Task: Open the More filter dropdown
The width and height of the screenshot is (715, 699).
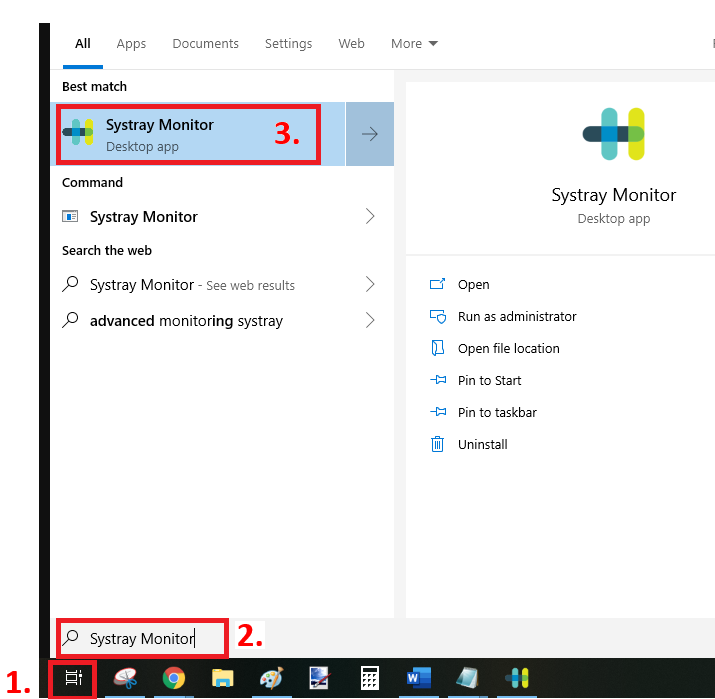Action: (414, 44)
